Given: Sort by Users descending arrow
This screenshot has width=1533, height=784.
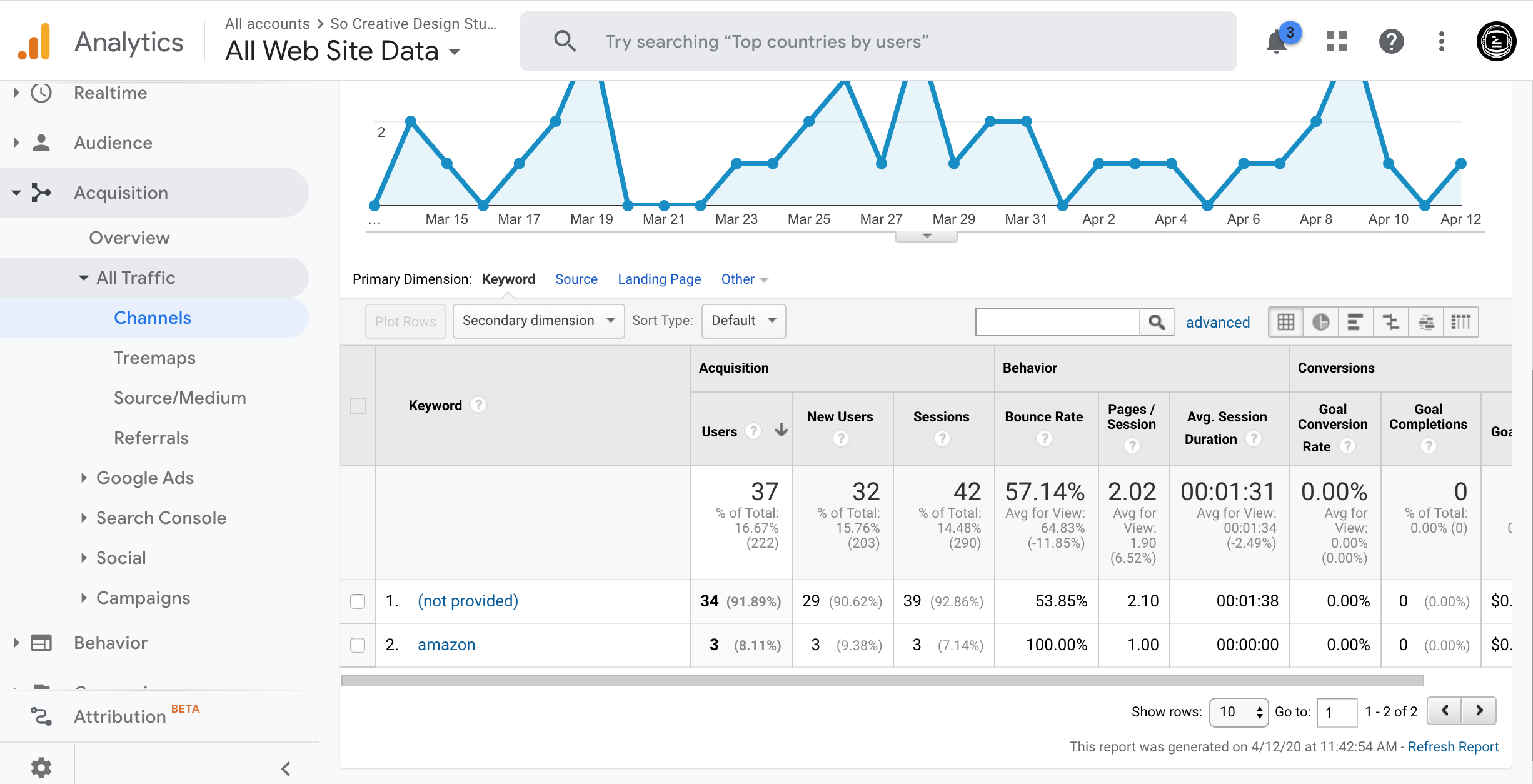Looking at the screenshot, I should (x=781, y=430).
